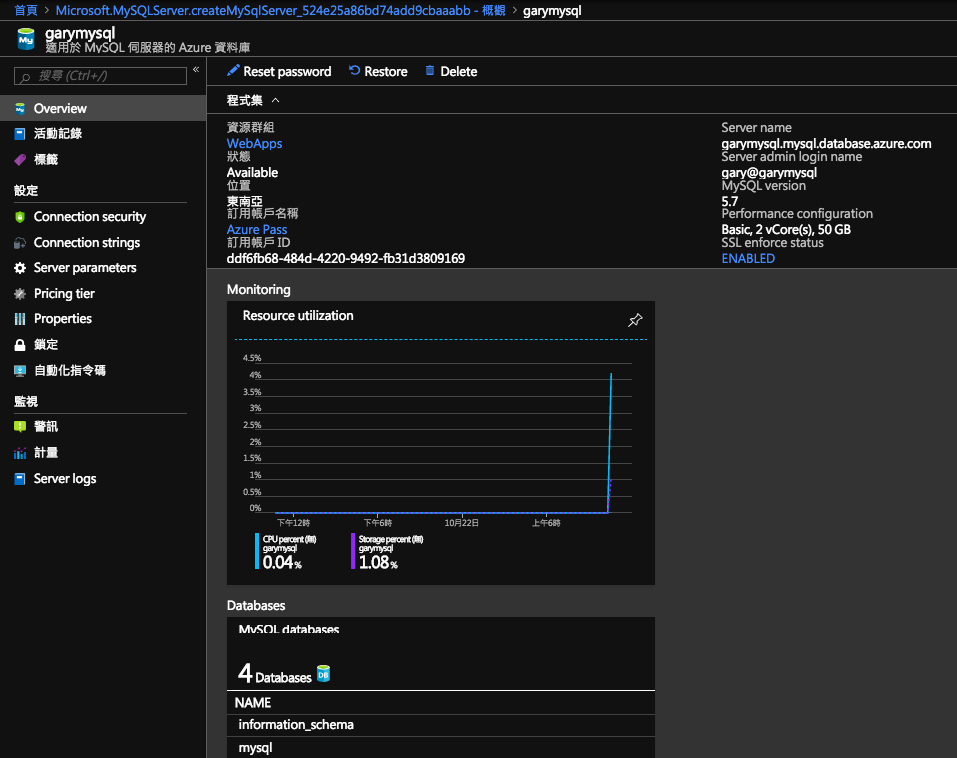Screen dimensions: 957x758
Task: Open 鎖定 locks menu item
Action: (x=103, y=345)
